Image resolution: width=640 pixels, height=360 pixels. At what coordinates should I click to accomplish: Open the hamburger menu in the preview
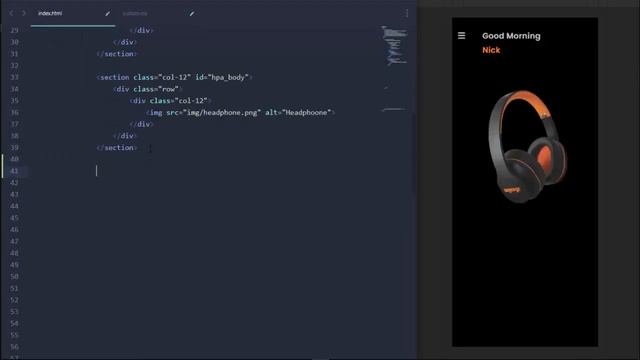(462, 36)
